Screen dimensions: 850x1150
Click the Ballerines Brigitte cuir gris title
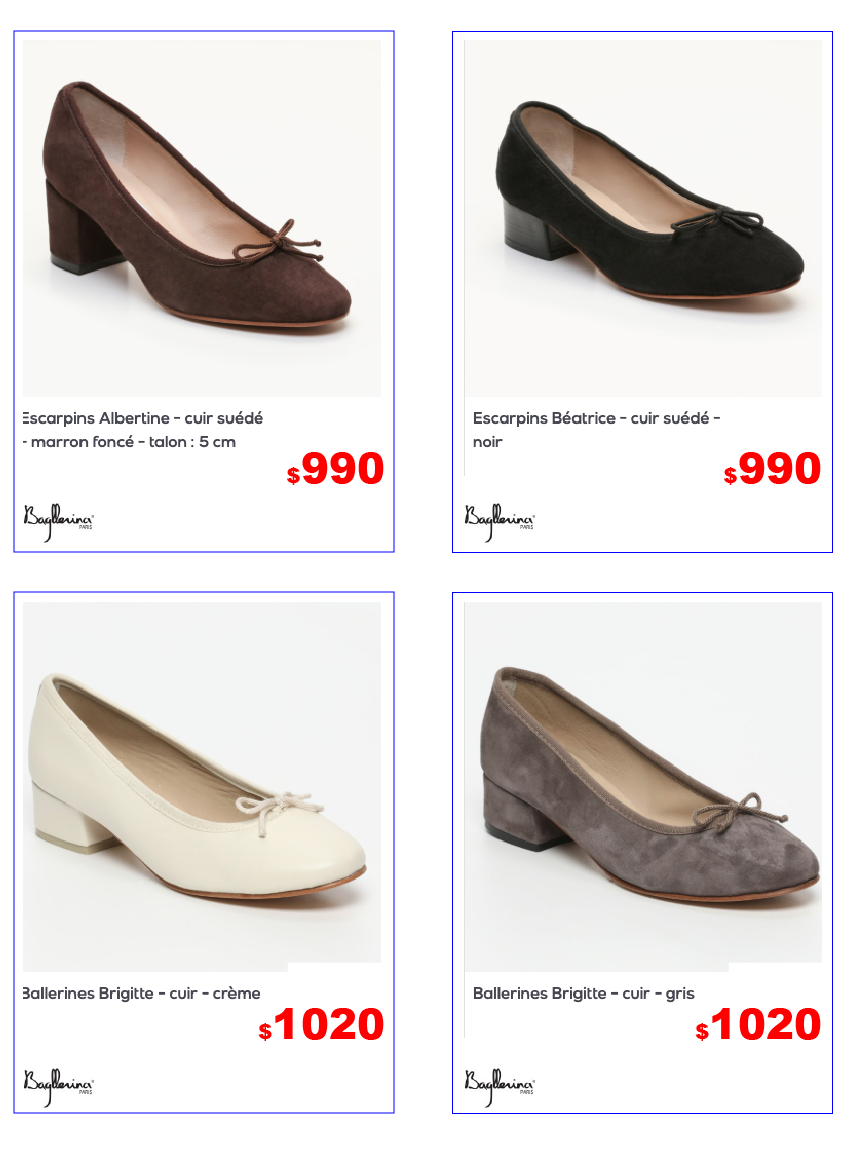point(584,993)
